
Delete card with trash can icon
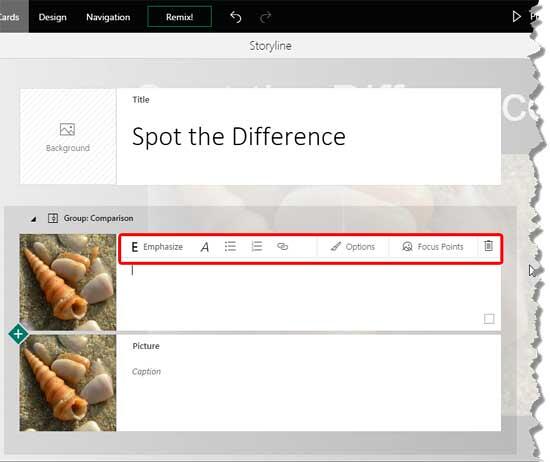(x=488, y=246)
